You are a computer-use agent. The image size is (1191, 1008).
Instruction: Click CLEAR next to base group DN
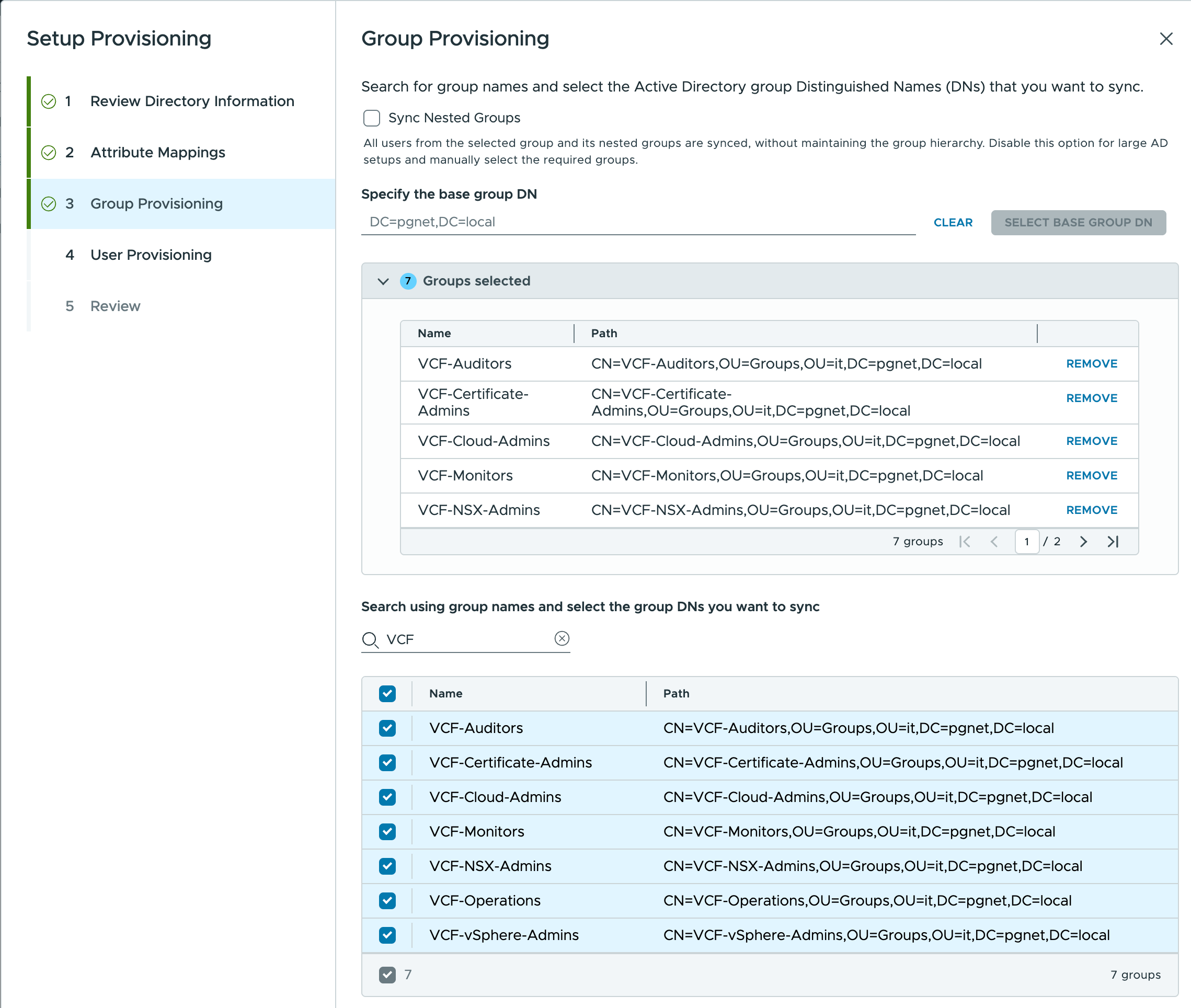(952, 222)
